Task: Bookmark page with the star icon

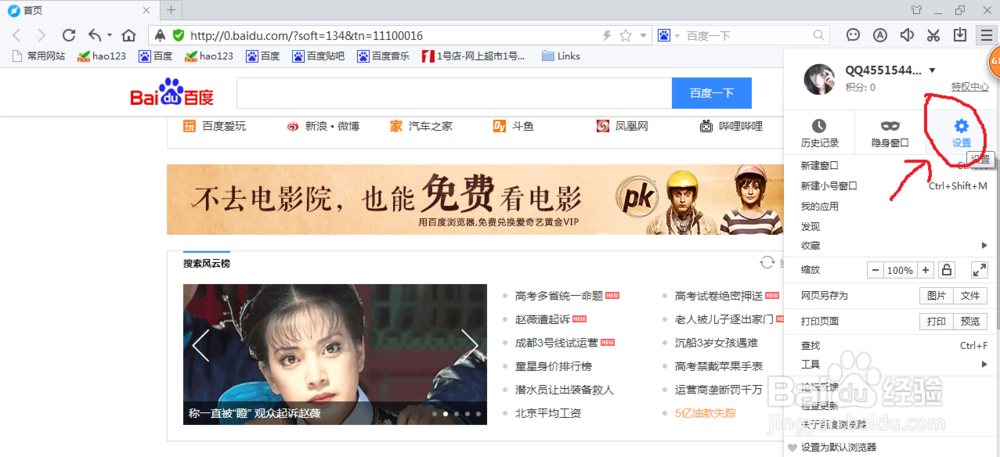Action: (626, 36)
